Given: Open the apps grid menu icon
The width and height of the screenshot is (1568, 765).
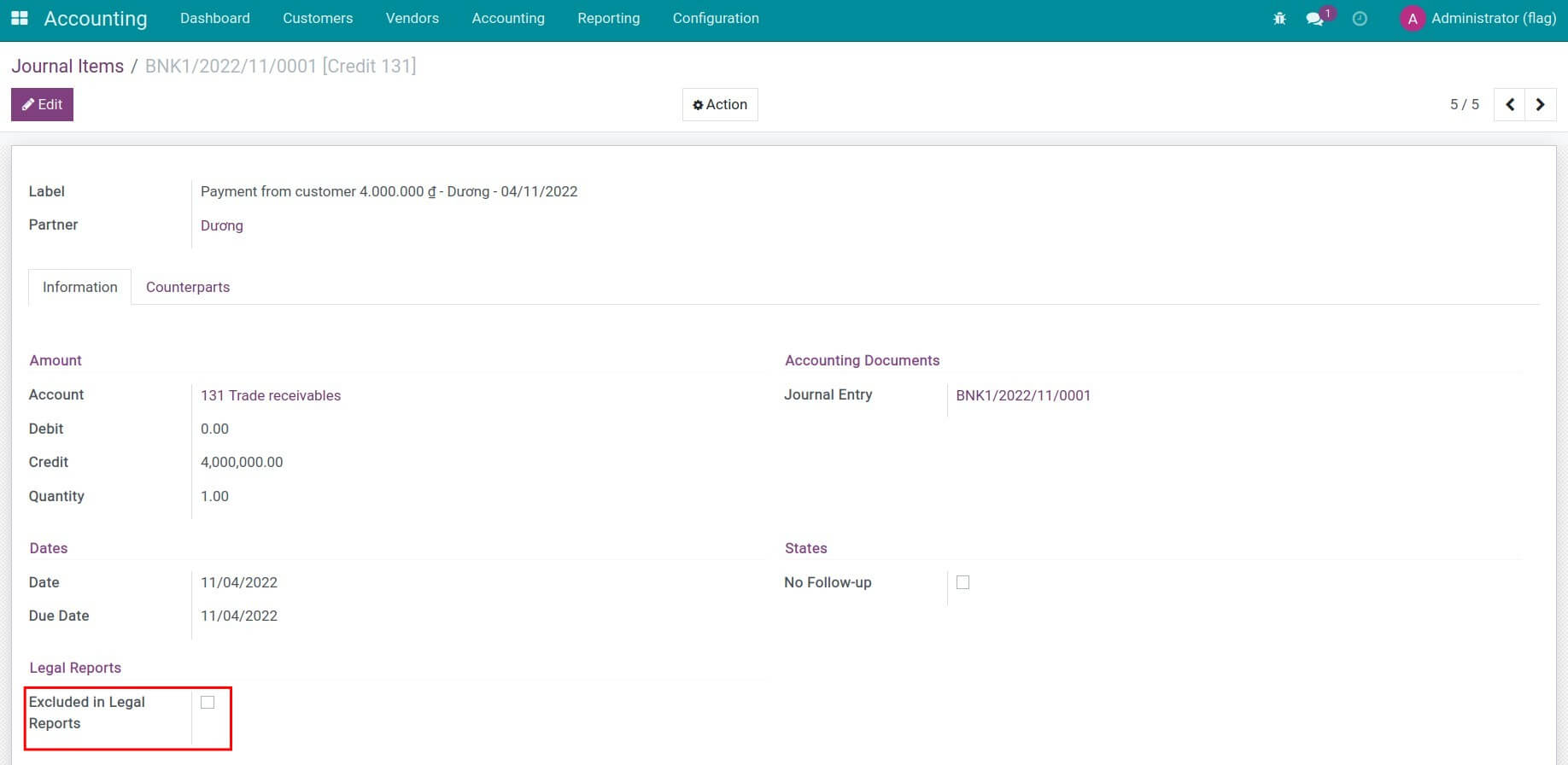Looking at the screenshot, I should [19, 18].
